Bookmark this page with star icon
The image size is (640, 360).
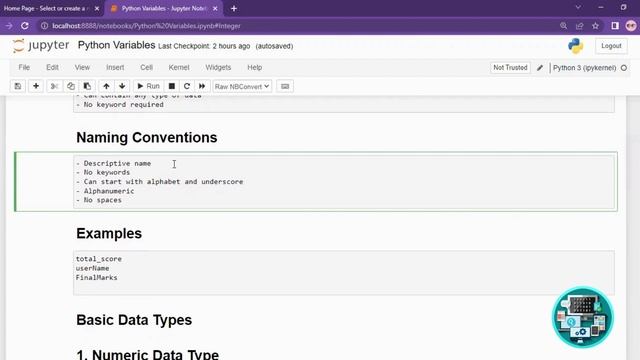596,26
